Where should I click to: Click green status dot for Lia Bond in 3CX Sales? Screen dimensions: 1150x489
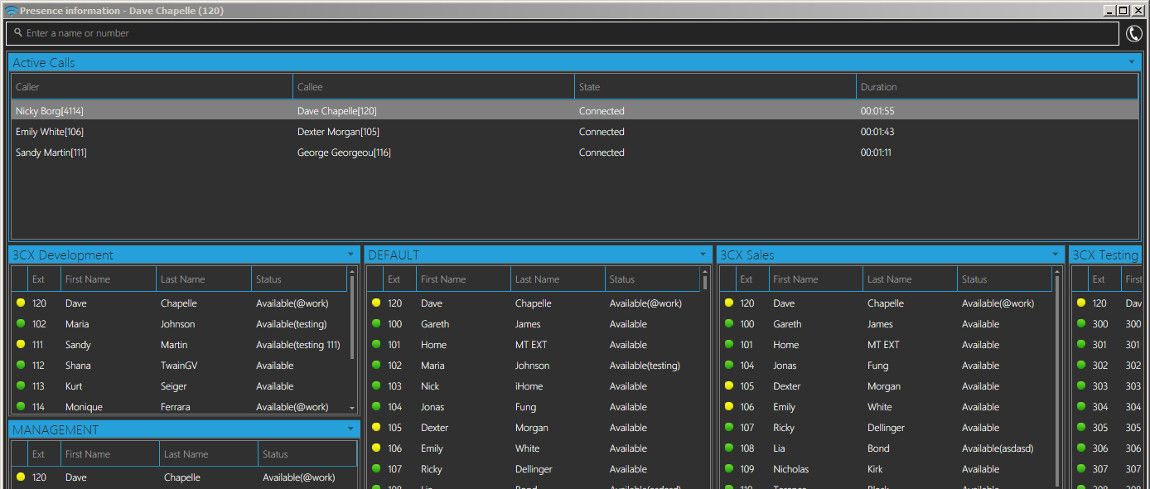pos(728,447)
